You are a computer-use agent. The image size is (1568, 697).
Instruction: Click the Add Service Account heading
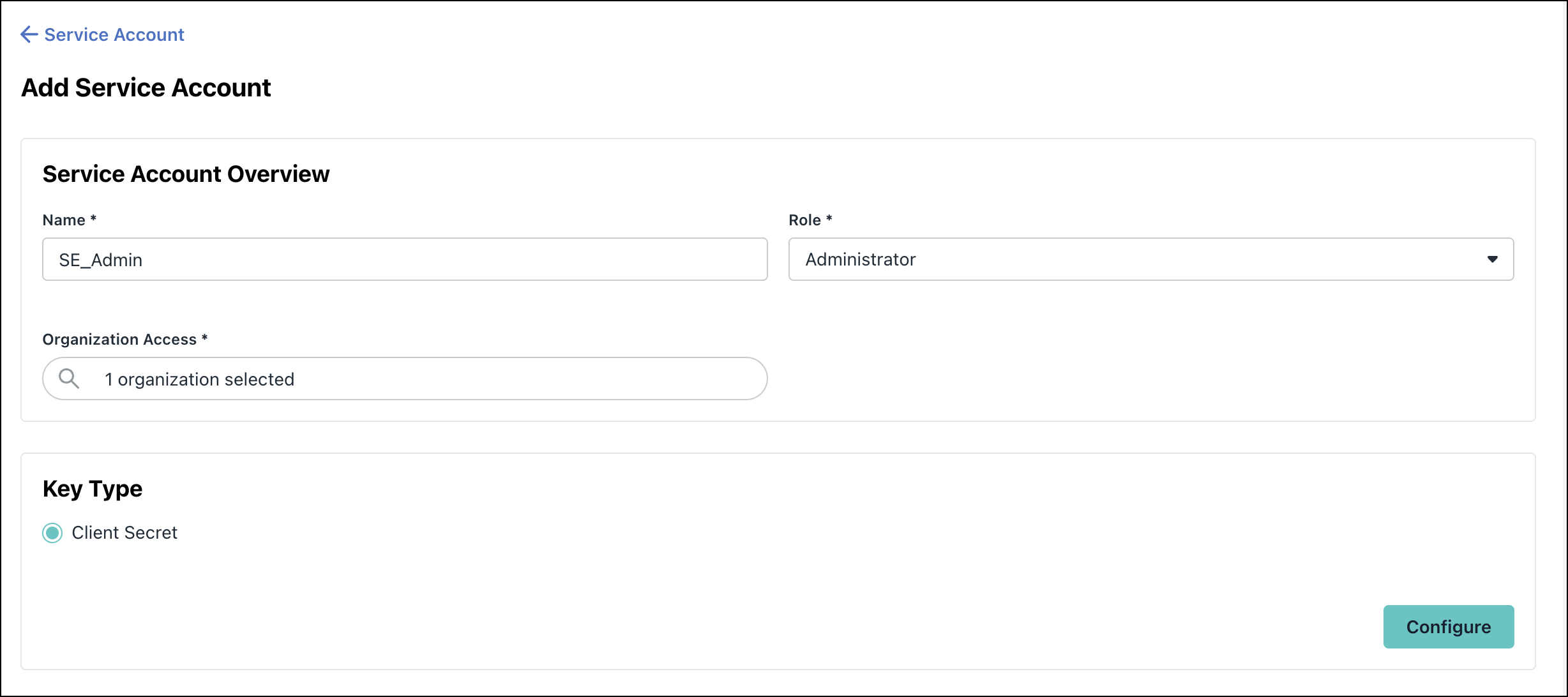point(146,87)
